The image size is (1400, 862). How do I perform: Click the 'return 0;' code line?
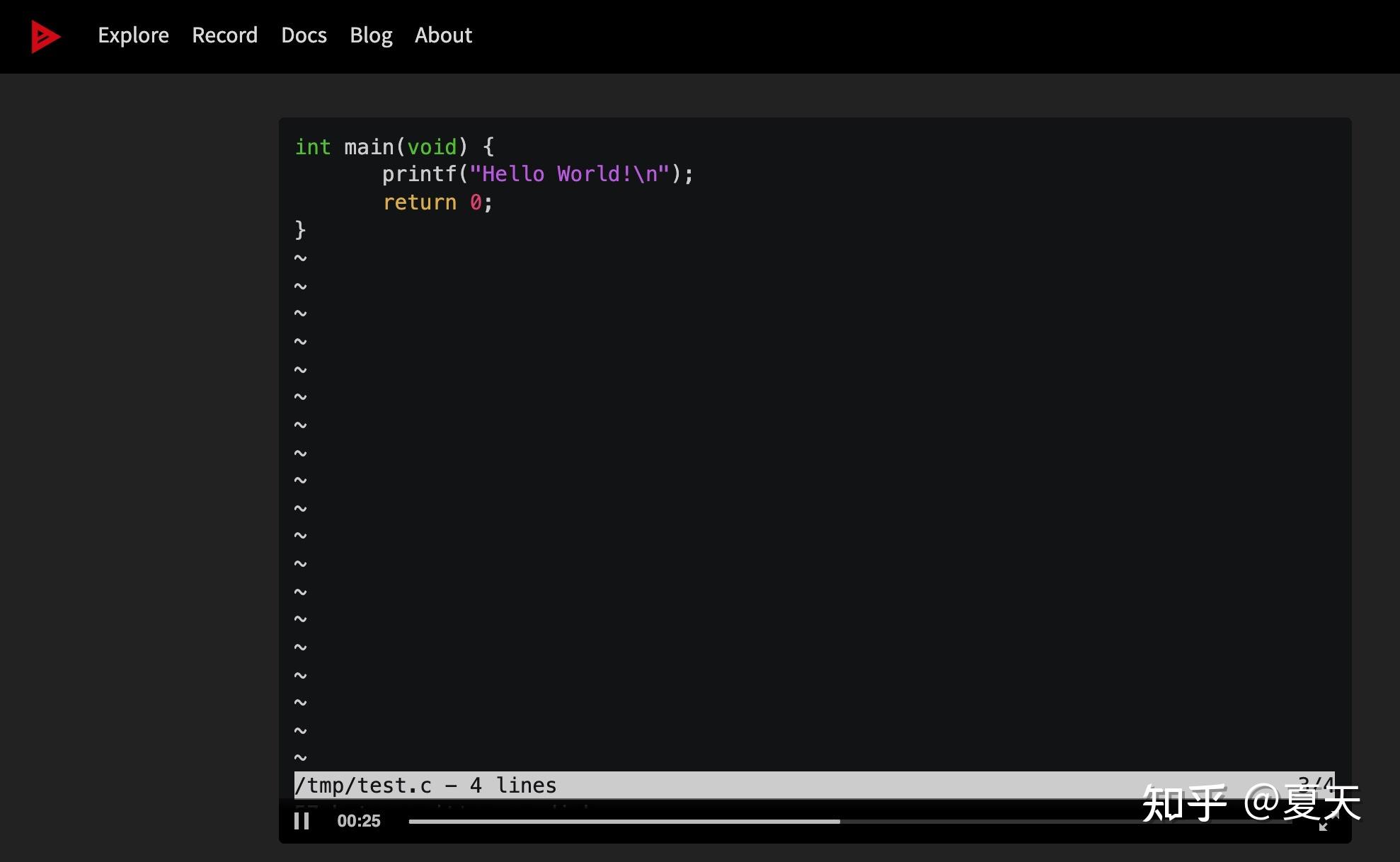pyautogui.click(x=437, y=202)
